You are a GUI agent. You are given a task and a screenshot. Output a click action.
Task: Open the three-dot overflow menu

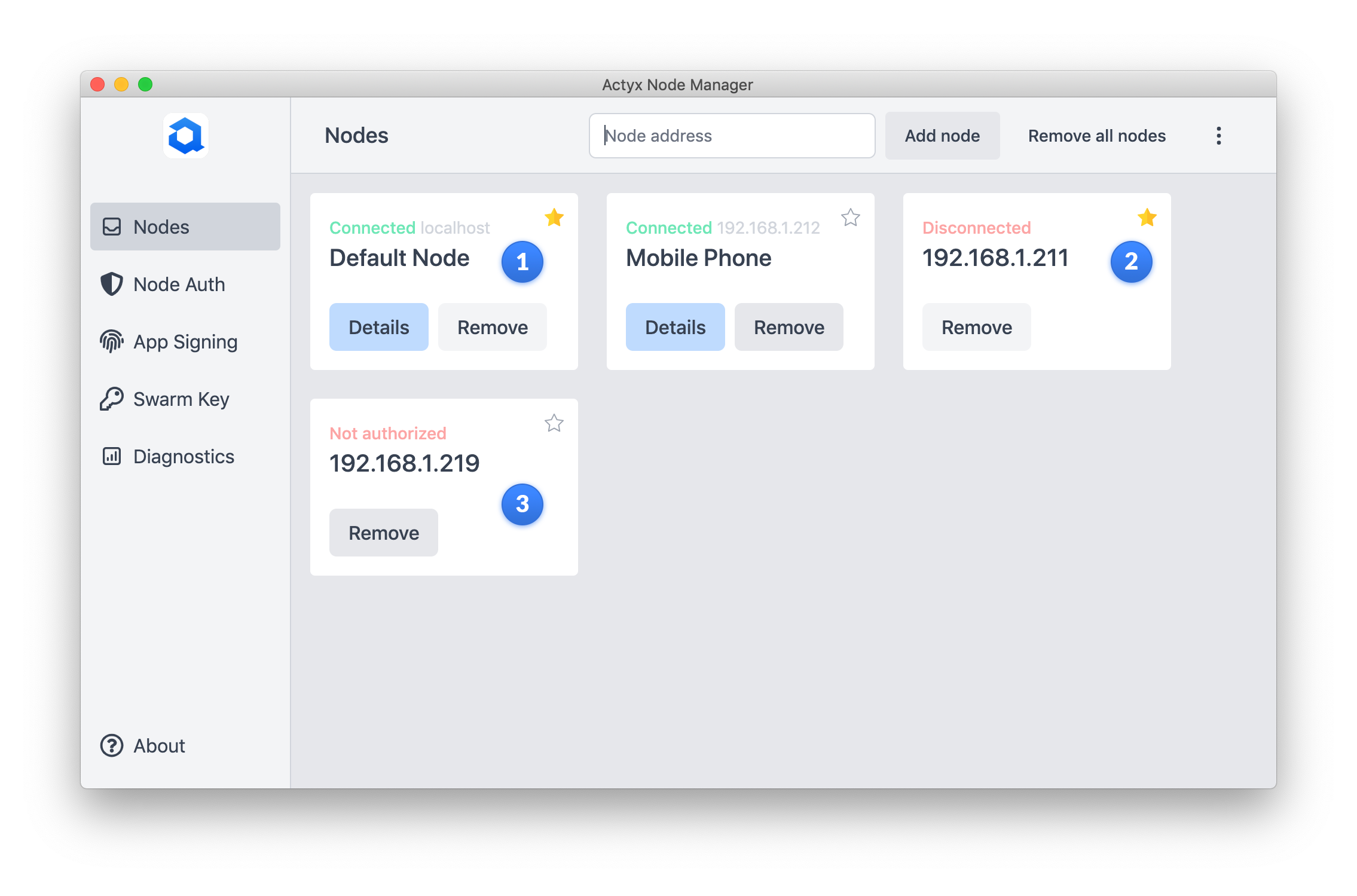[x=1218, y=136]
